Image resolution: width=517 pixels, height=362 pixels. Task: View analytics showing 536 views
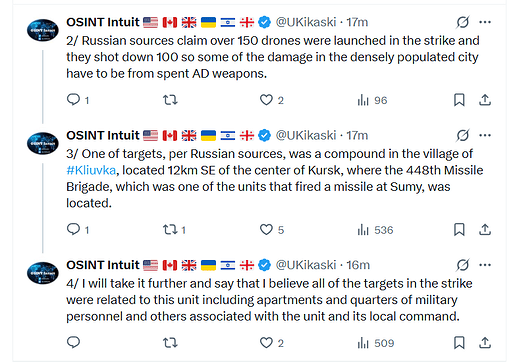point(375,230)
